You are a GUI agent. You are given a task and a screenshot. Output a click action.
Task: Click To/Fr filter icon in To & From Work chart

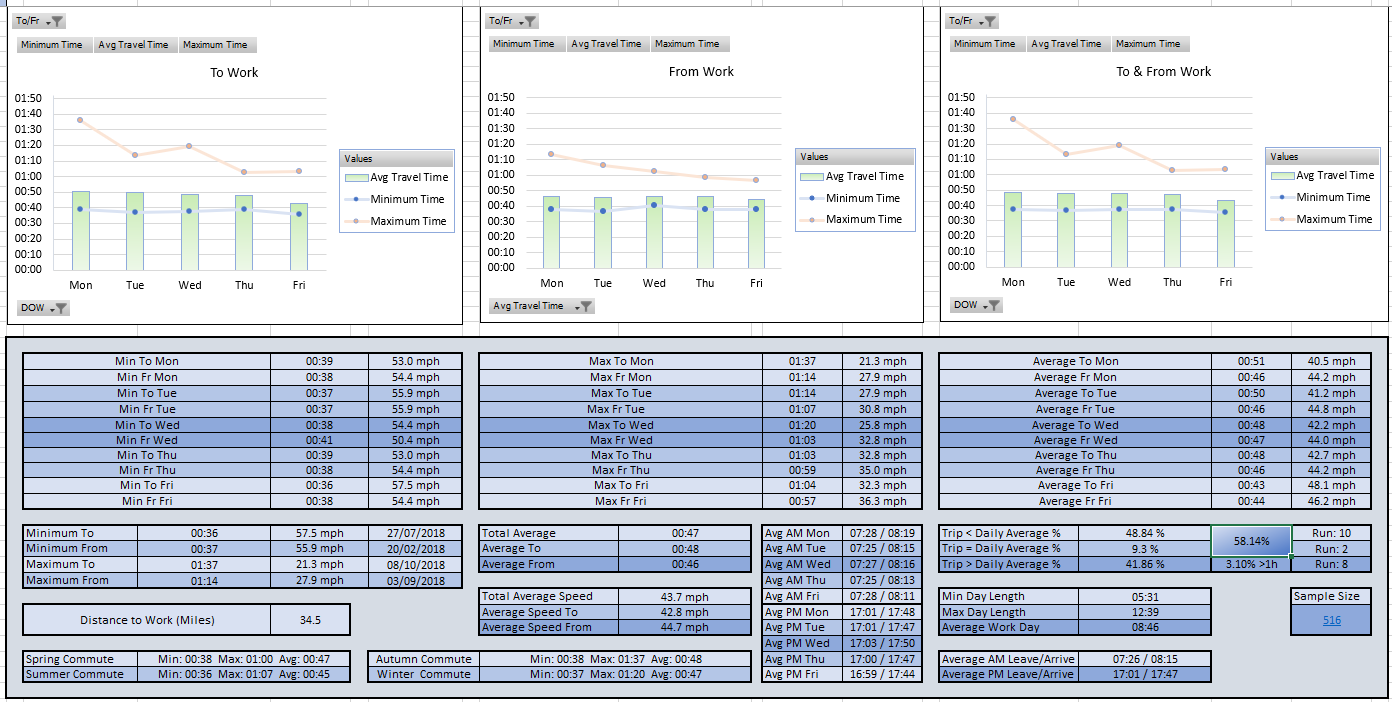(x=989, y=21)
